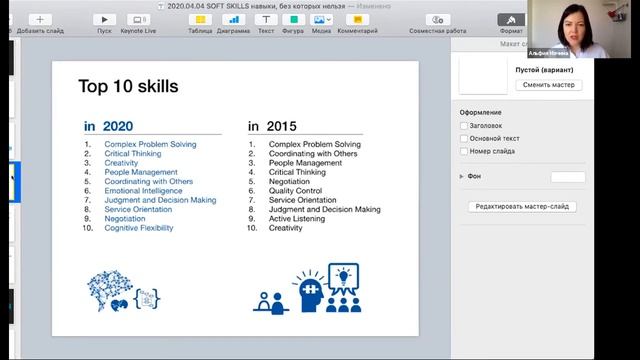This screenshot has height=360, width=640.
Task: Start the slideshow with Пуск play button
Action: click(x=104, y=20)
